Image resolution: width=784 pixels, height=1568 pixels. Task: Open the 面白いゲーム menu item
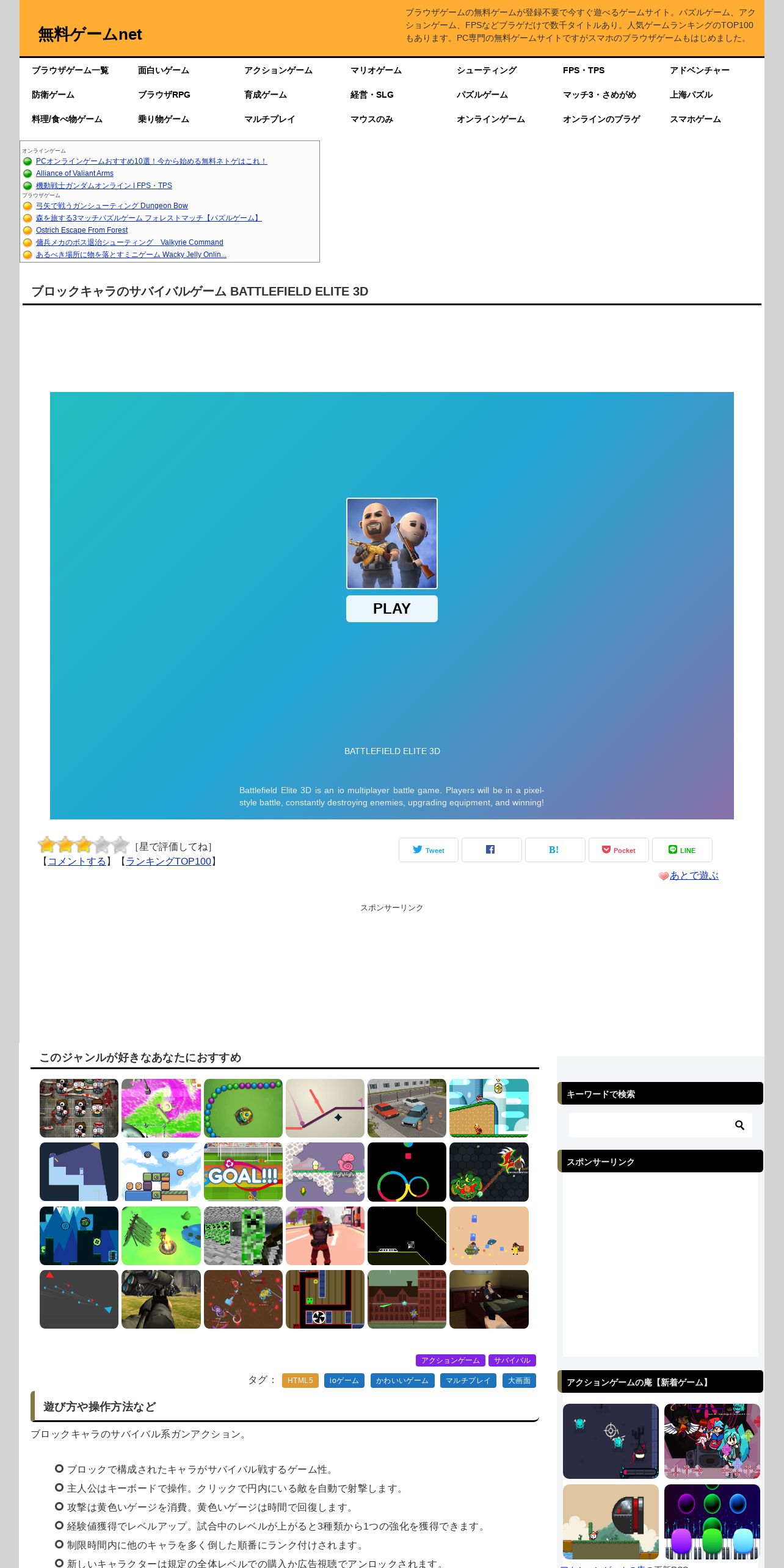click(164, 70)
